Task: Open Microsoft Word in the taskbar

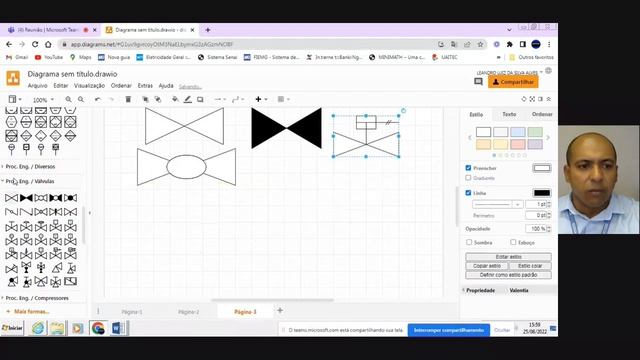Action: (x=118, y=328)
